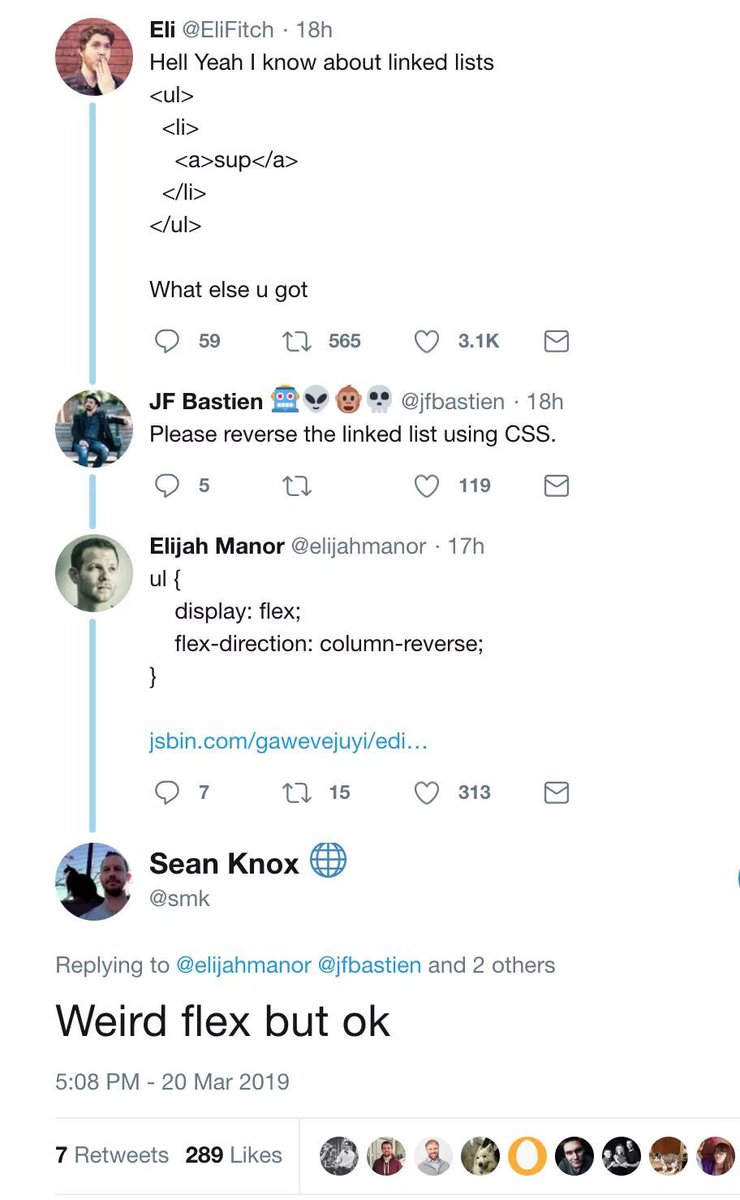Screen dimensions: 740x1200
Task: View the 289 Likes list
Action: (x=233, y=1155)
